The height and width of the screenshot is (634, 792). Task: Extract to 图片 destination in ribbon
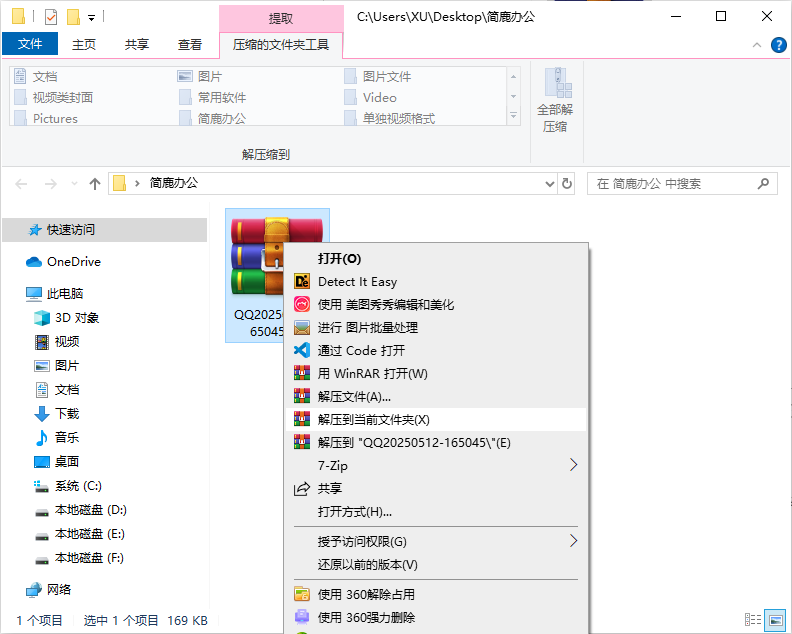[x=200, y=76]
